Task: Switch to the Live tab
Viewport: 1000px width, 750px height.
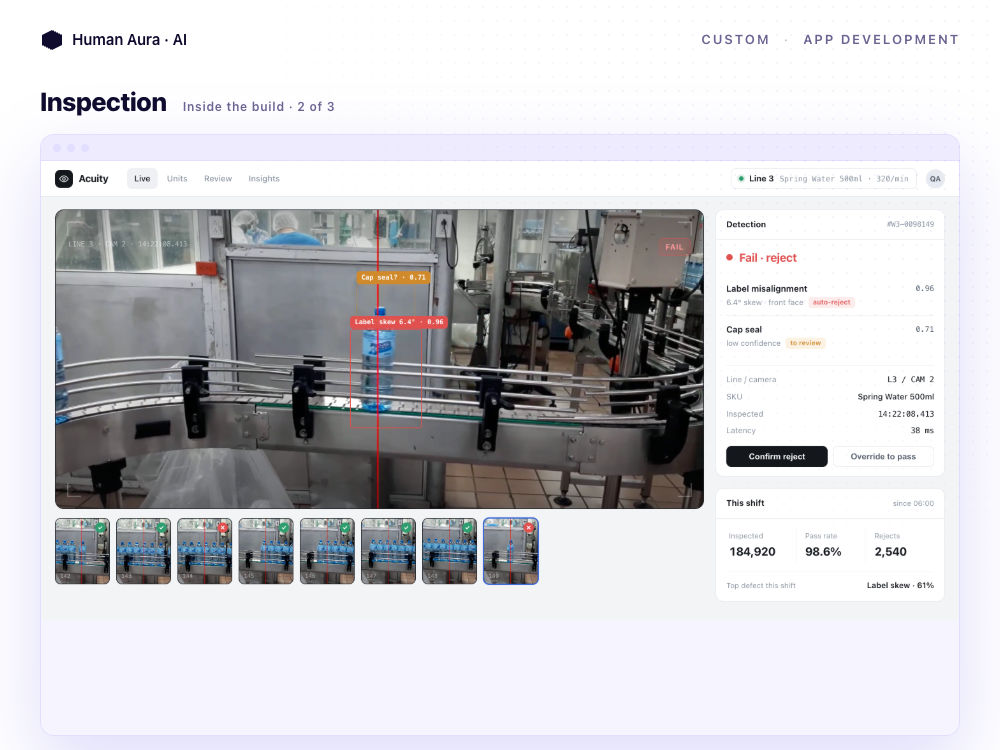Action: coord(142,179)
